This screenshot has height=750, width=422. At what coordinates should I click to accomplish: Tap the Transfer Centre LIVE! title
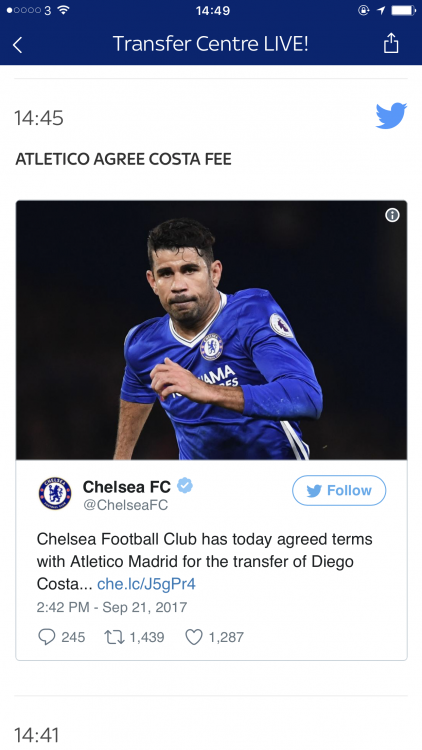211,44
